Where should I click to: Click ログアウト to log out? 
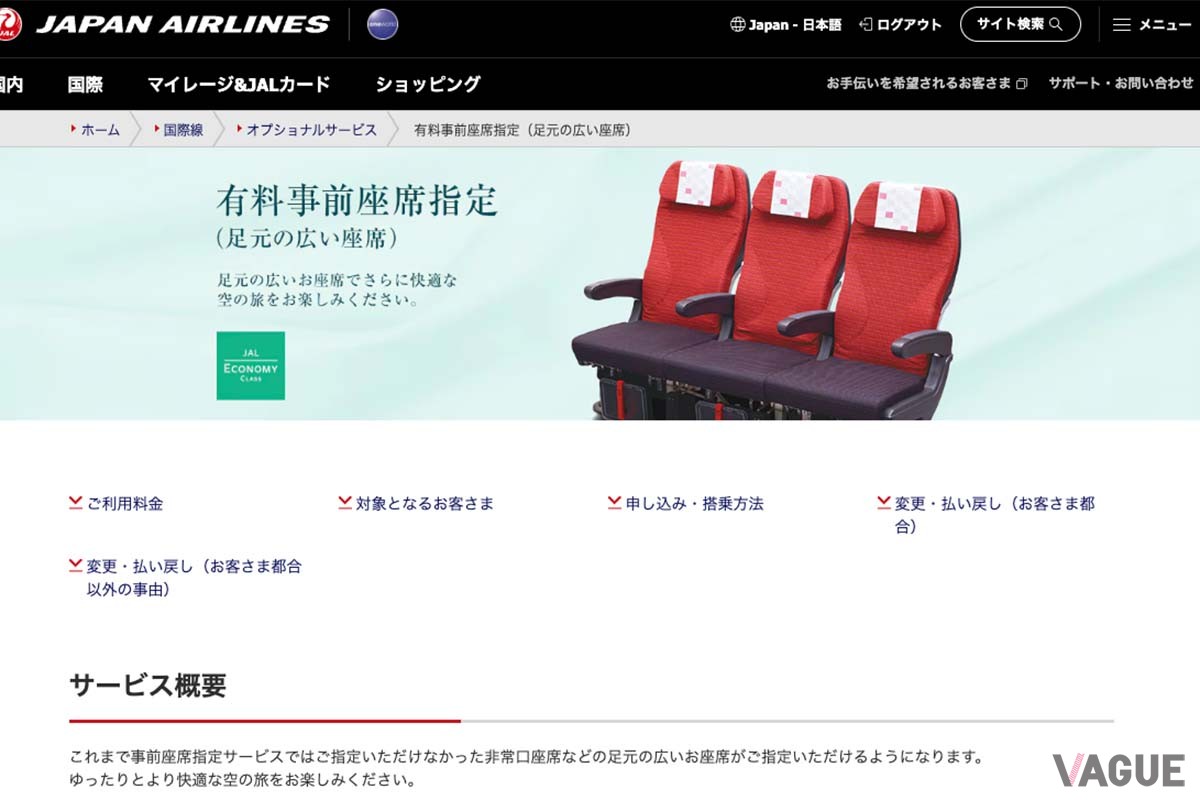(900, 25)
